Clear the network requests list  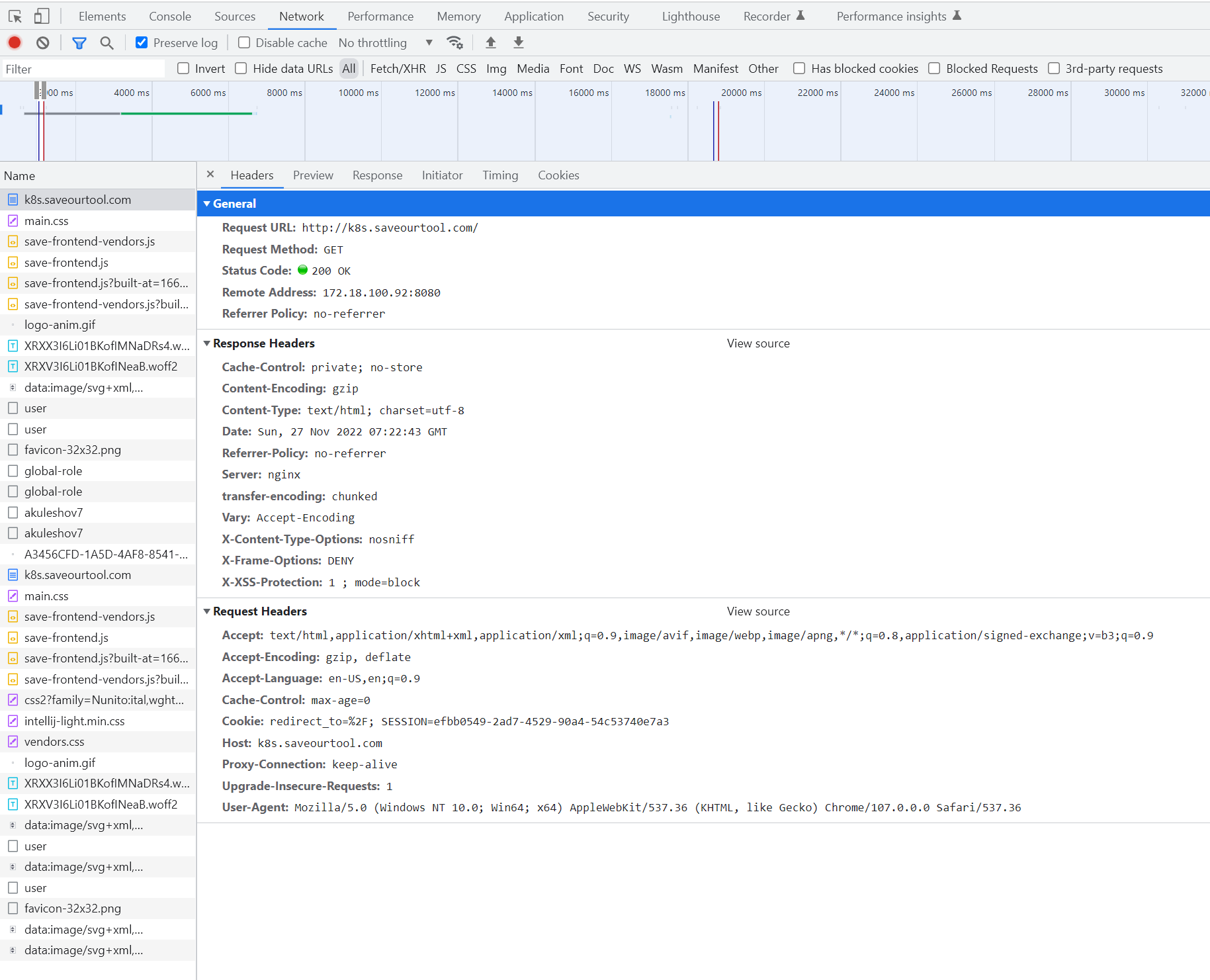(42, 42)
